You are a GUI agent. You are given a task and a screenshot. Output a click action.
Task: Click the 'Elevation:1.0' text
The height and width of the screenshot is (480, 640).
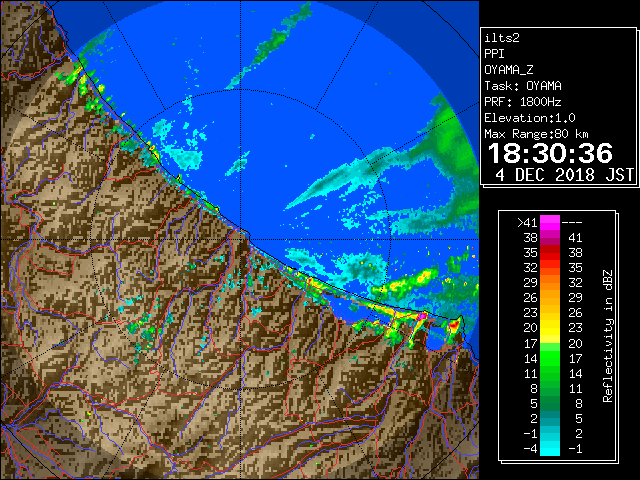pos(530,118)
